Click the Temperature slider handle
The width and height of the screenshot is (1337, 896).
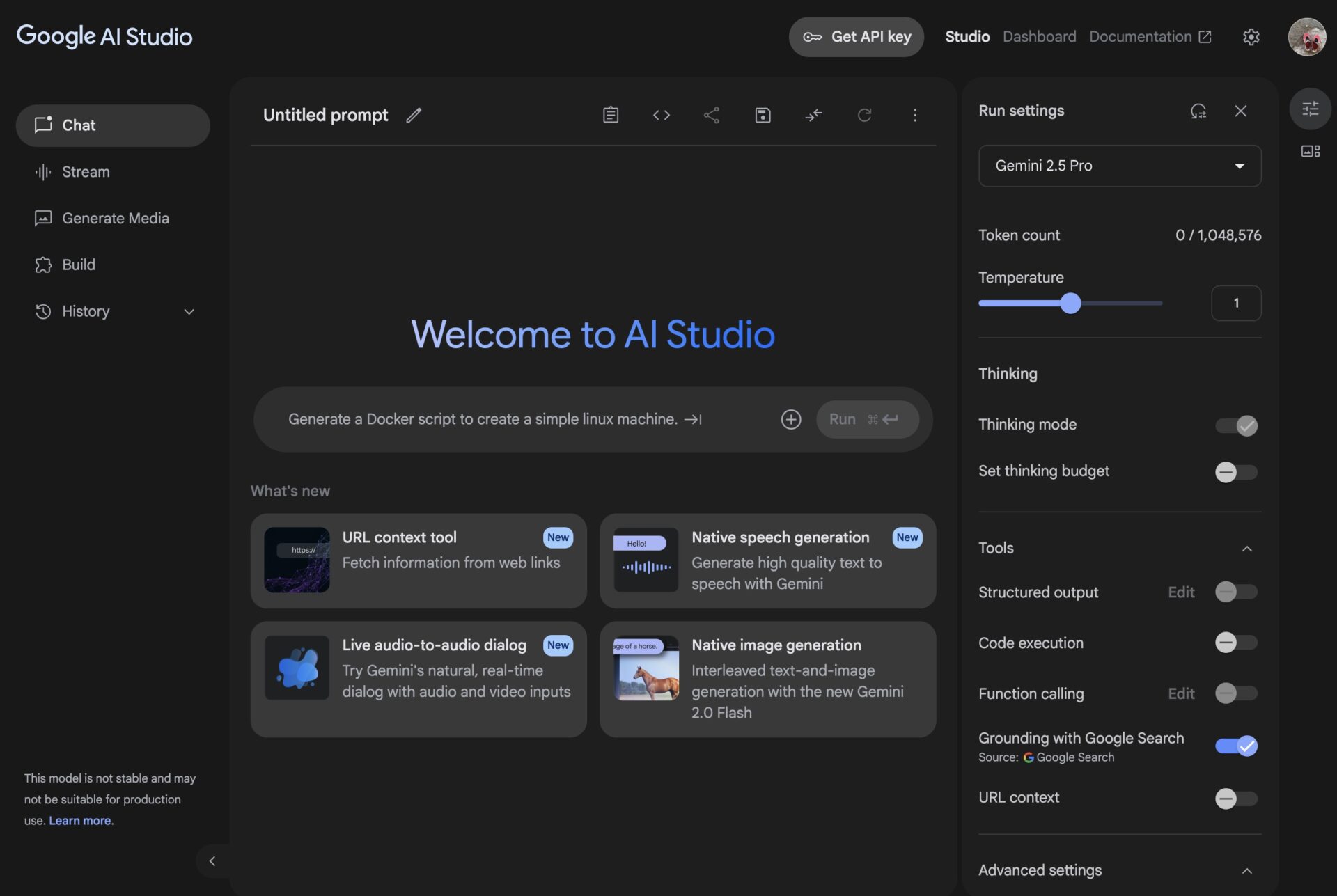[x=1070, y=303]
